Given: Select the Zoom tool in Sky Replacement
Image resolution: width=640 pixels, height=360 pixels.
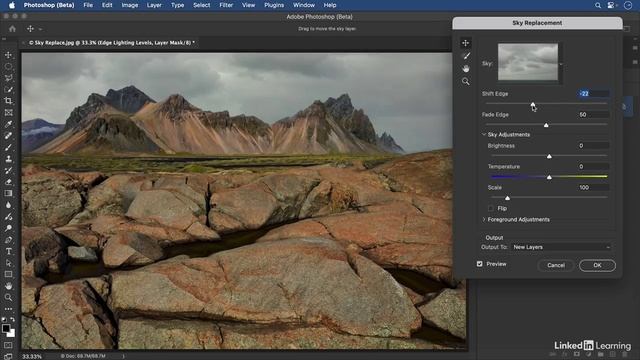Looking at the screenshot, I should click(466, 82).
